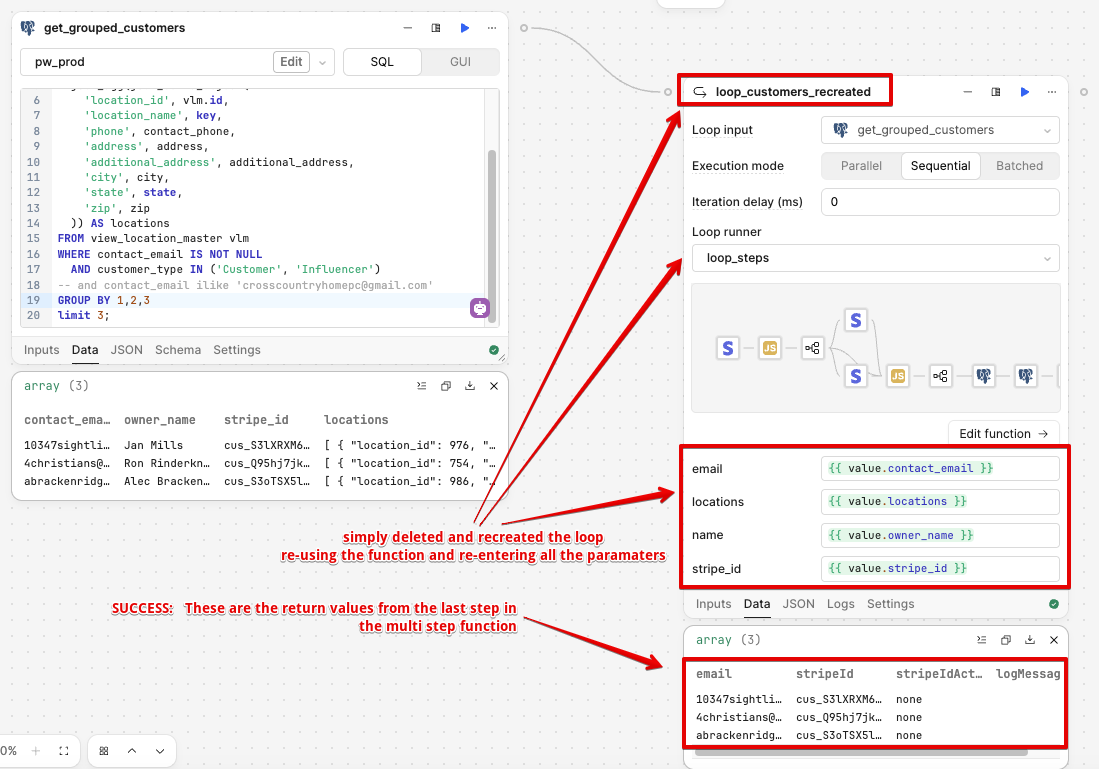Download the get_grouped_customers array results
The width and height of the screenshot is (1099, 769).
click(x=470, y=386)
